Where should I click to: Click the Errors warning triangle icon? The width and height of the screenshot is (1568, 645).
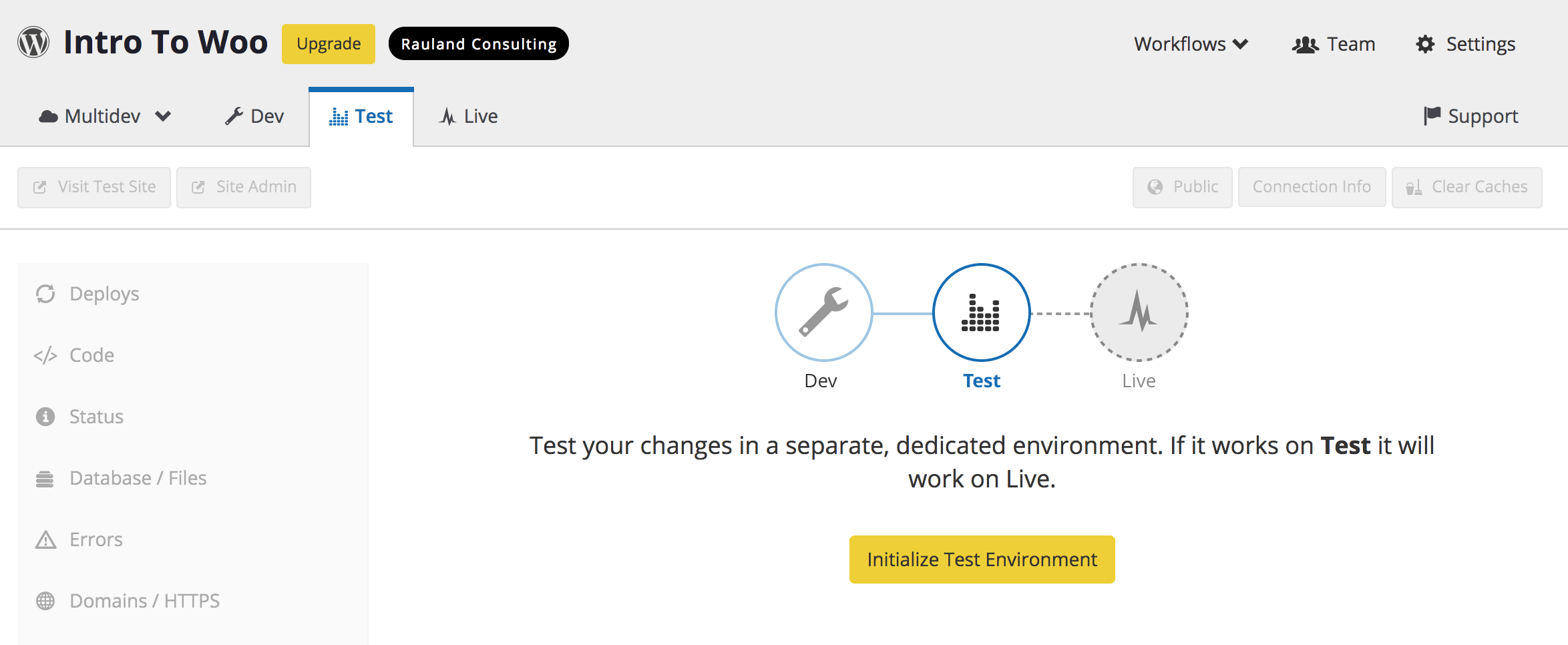(45, 539)
